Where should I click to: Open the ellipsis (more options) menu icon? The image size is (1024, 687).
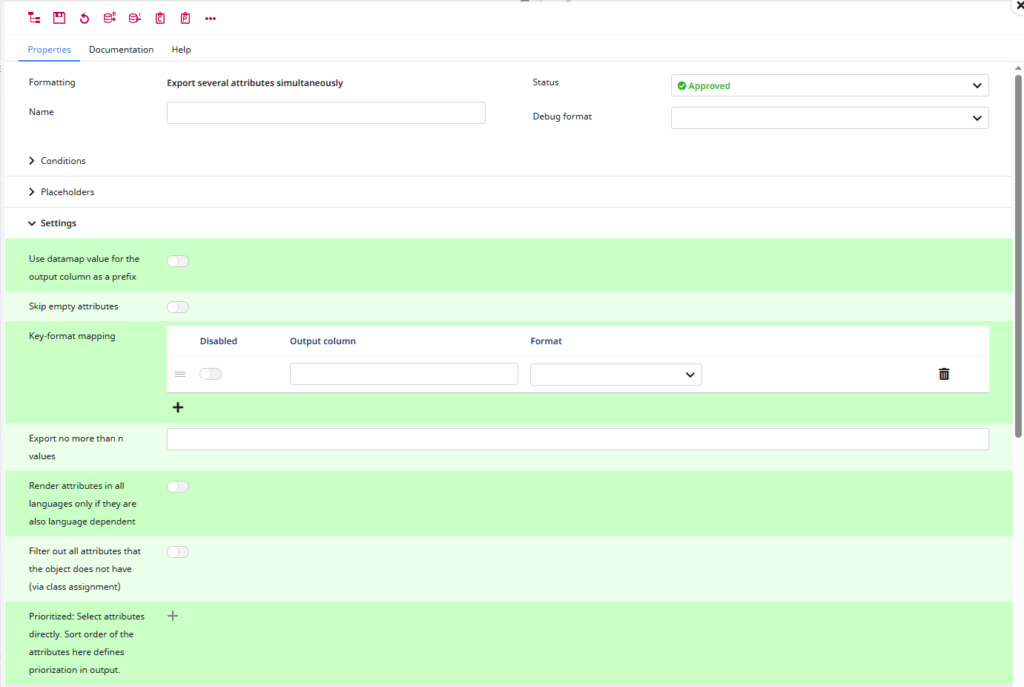211,17
